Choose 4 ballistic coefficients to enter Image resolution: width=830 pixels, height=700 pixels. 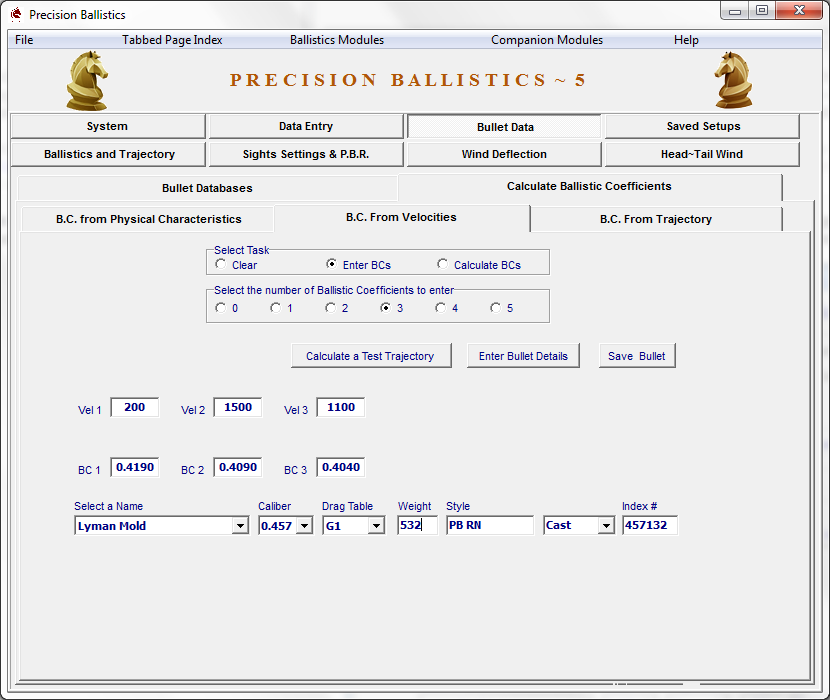point(440,308)
